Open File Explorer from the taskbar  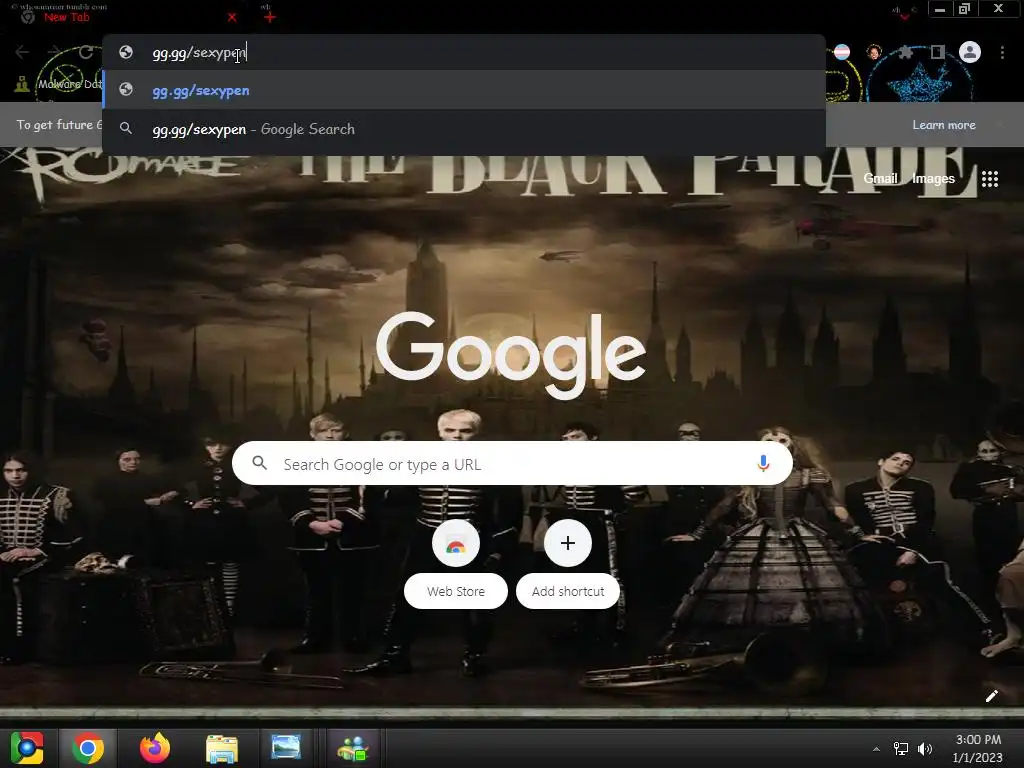pyautogui.click(x=222, y=748)
